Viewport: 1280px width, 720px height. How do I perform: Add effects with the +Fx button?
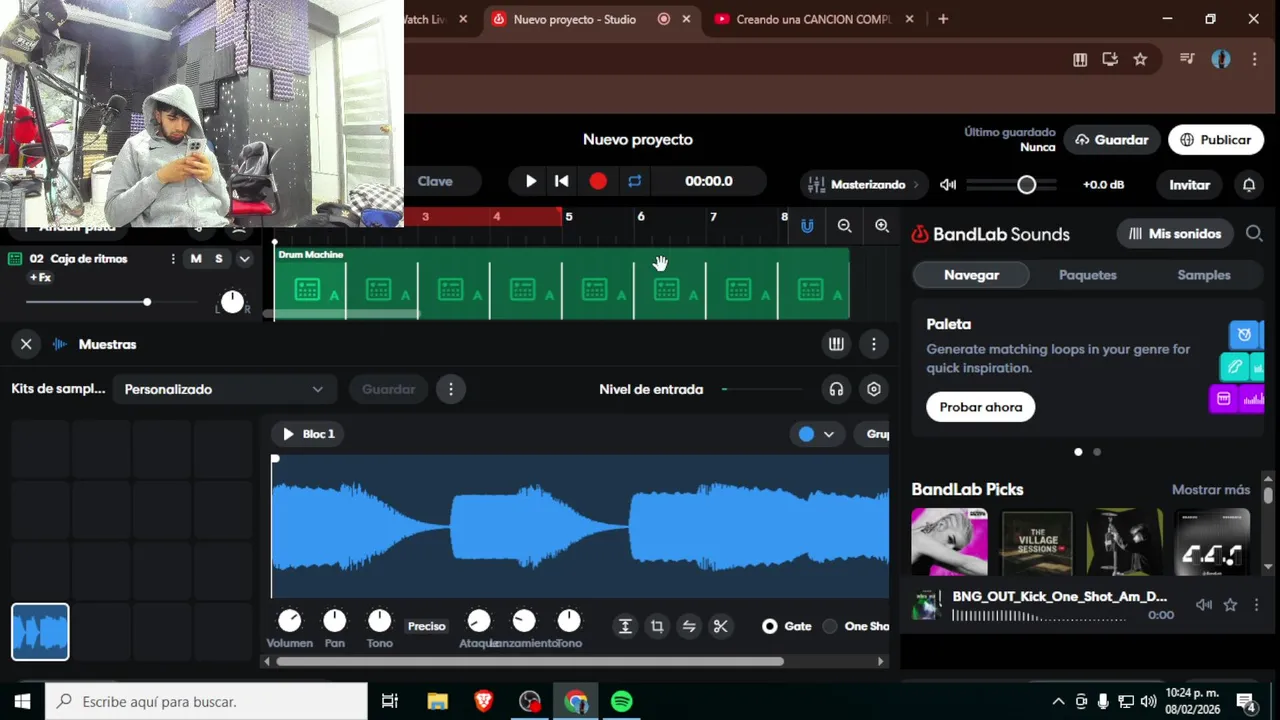[x=40, y=278]
